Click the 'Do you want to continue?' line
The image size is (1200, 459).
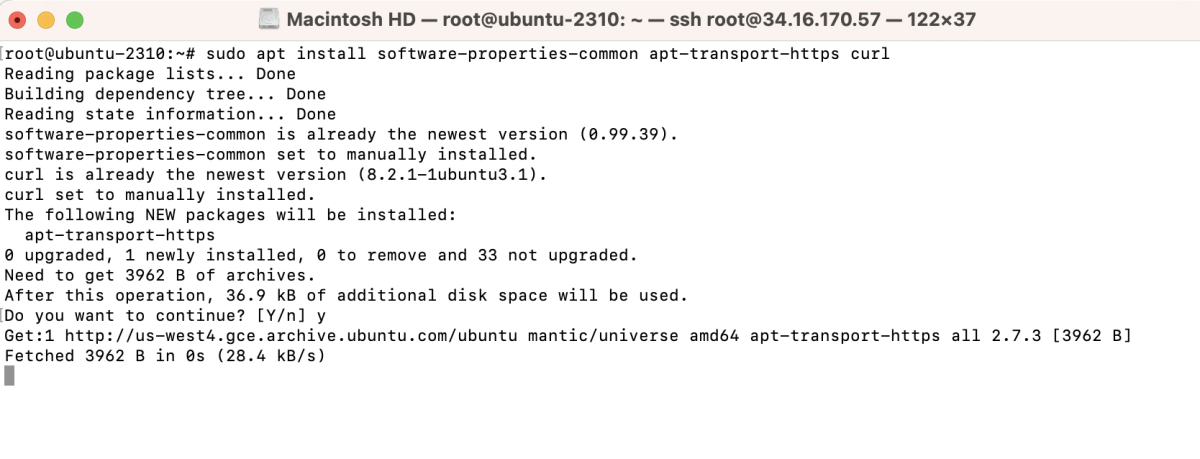[x=165, y=315]
